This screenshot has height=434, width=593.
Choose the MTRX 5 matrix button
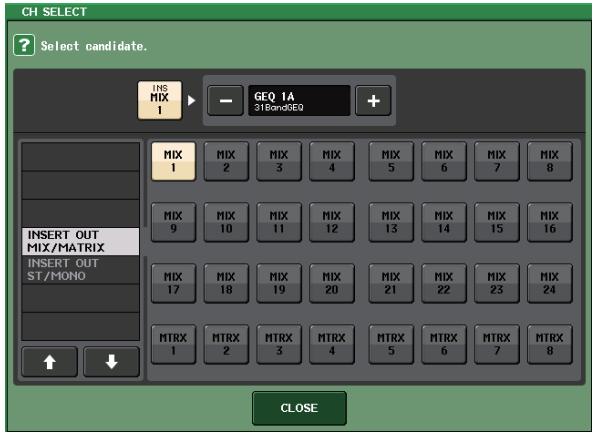pyautogui.click(x=391, y=344)
